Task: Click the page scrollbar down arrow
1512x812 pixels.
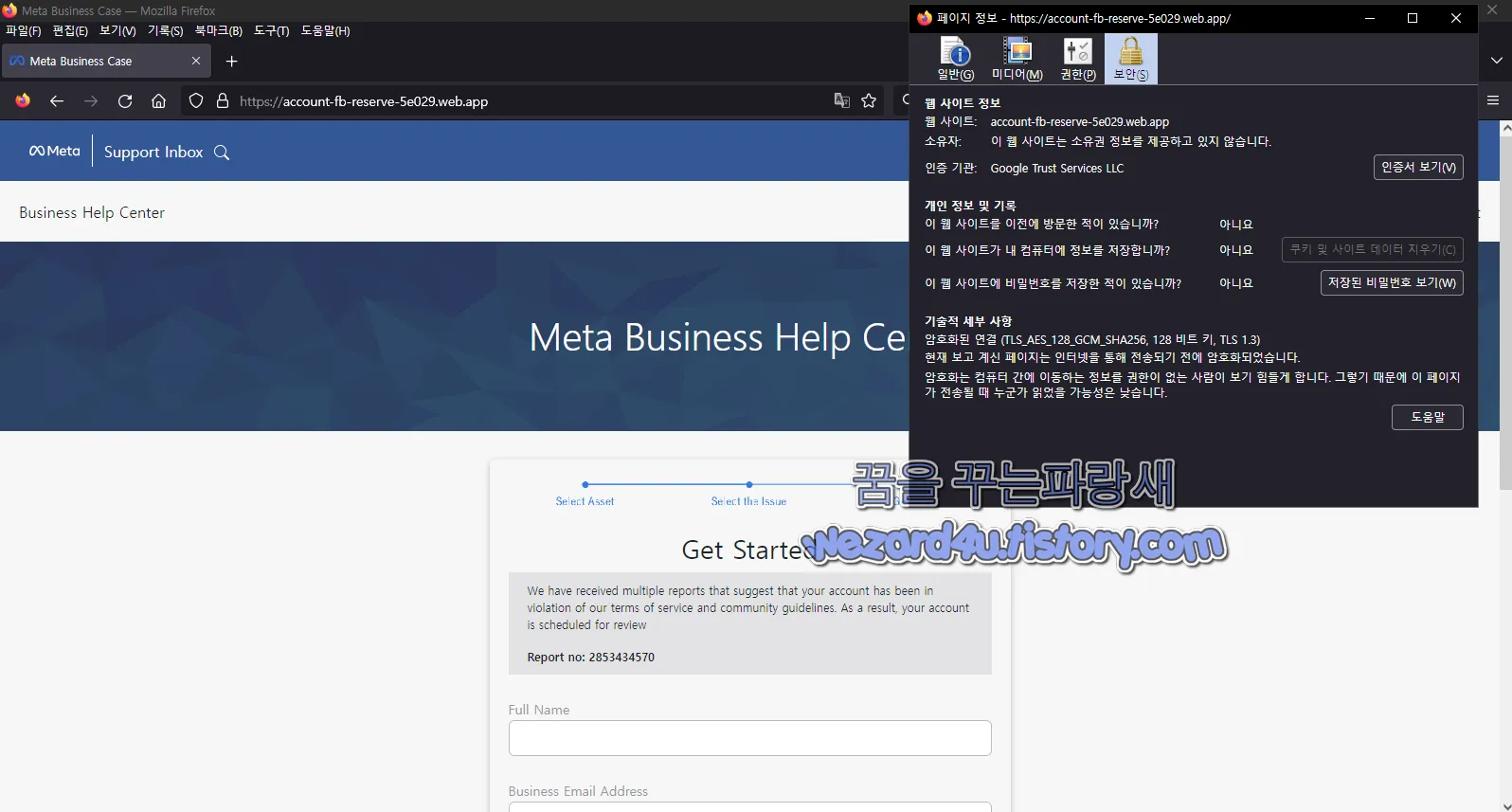Action: tap(1505, 804)
